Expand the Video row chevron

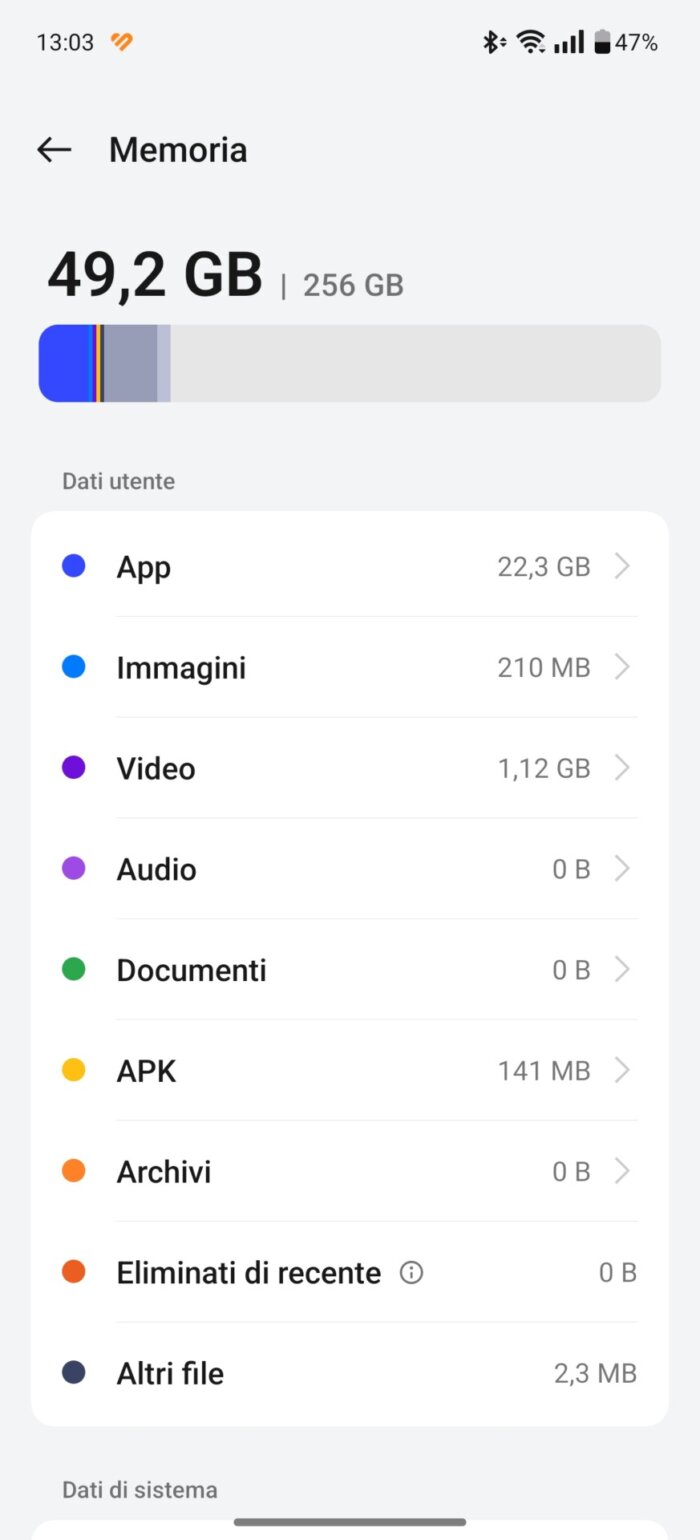[622, 768]
